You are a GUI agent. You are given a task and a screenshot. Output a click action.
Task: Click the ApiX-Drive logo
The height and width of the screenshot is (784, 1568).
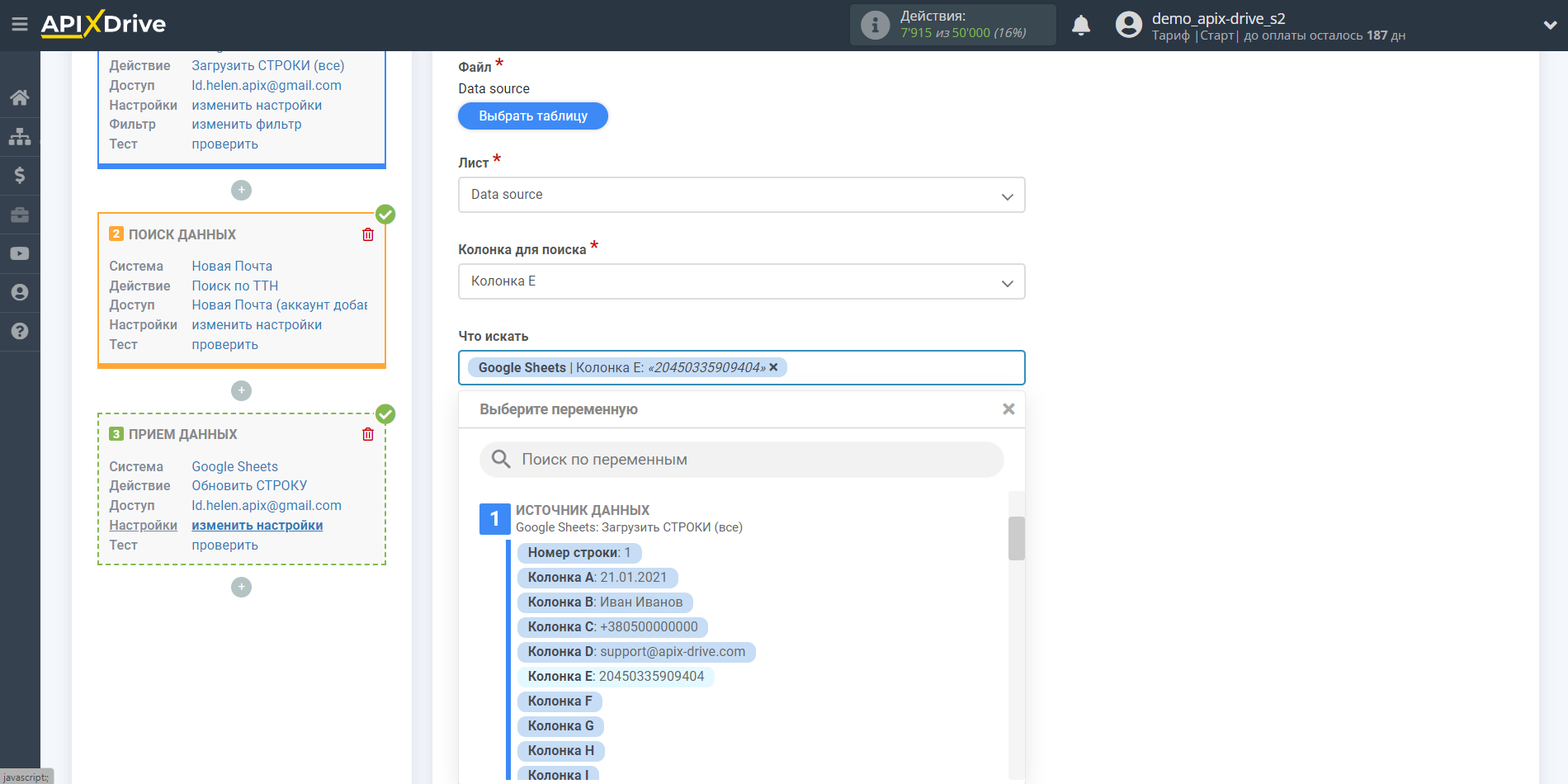tap(103, 24)
